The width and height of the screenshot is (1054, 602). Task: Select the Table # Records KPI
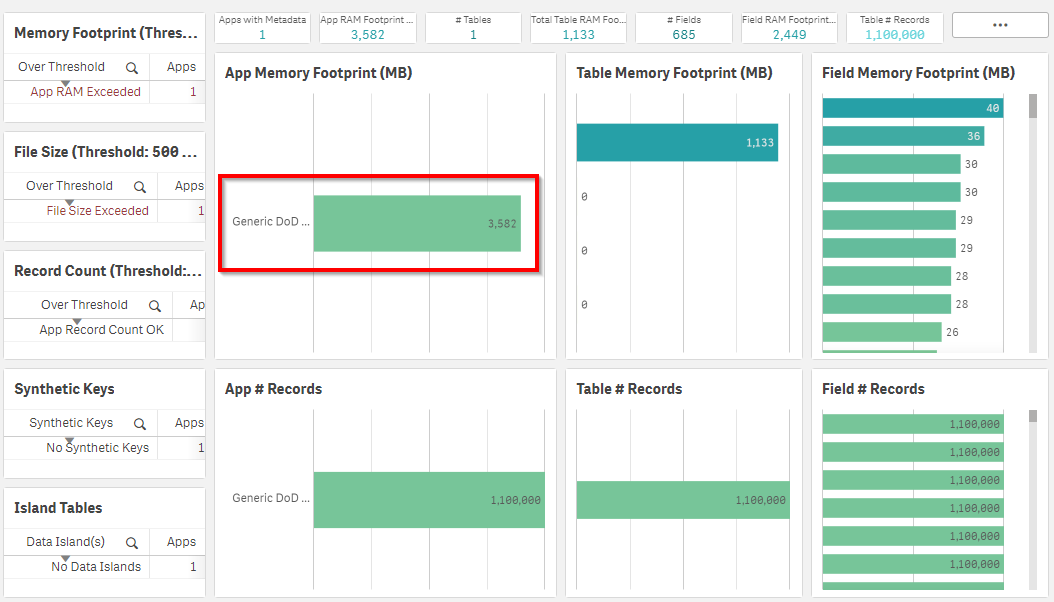click(894, 27)
